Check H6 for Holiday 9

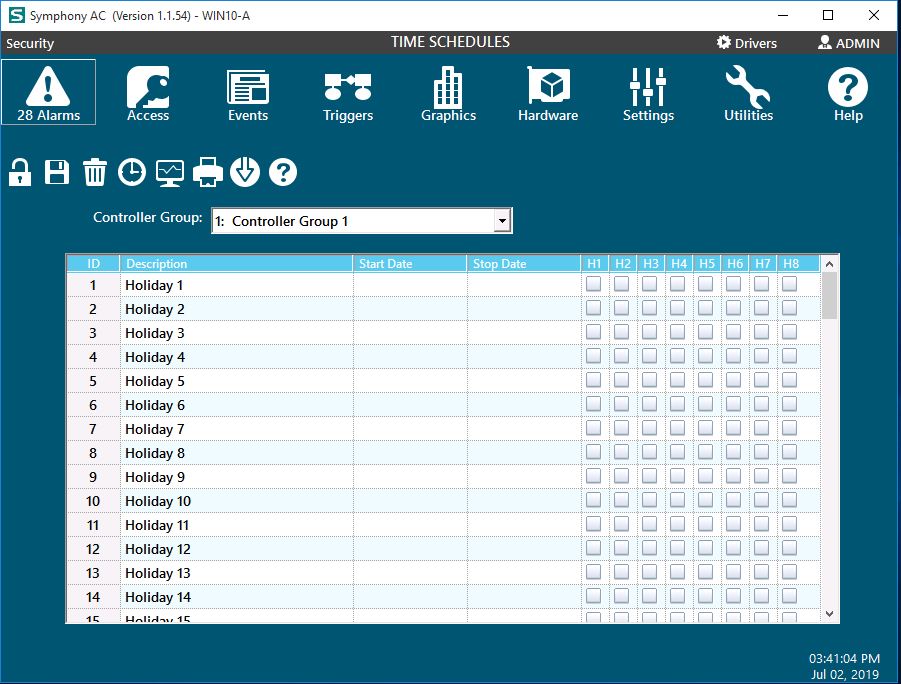tap(734, 477)
